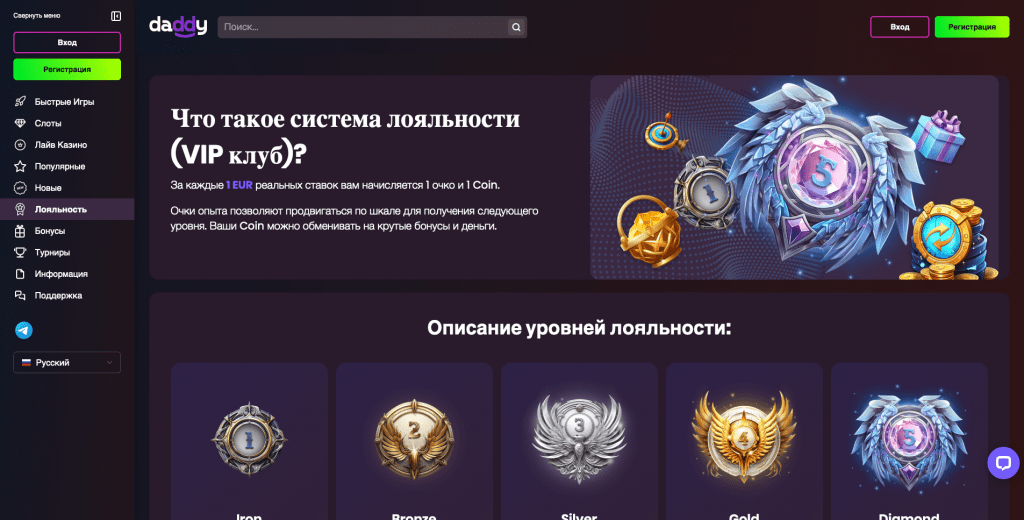The width and height of the screenshot is (1024, 520).
Task: Click the daddy logo
Action: 178,26
